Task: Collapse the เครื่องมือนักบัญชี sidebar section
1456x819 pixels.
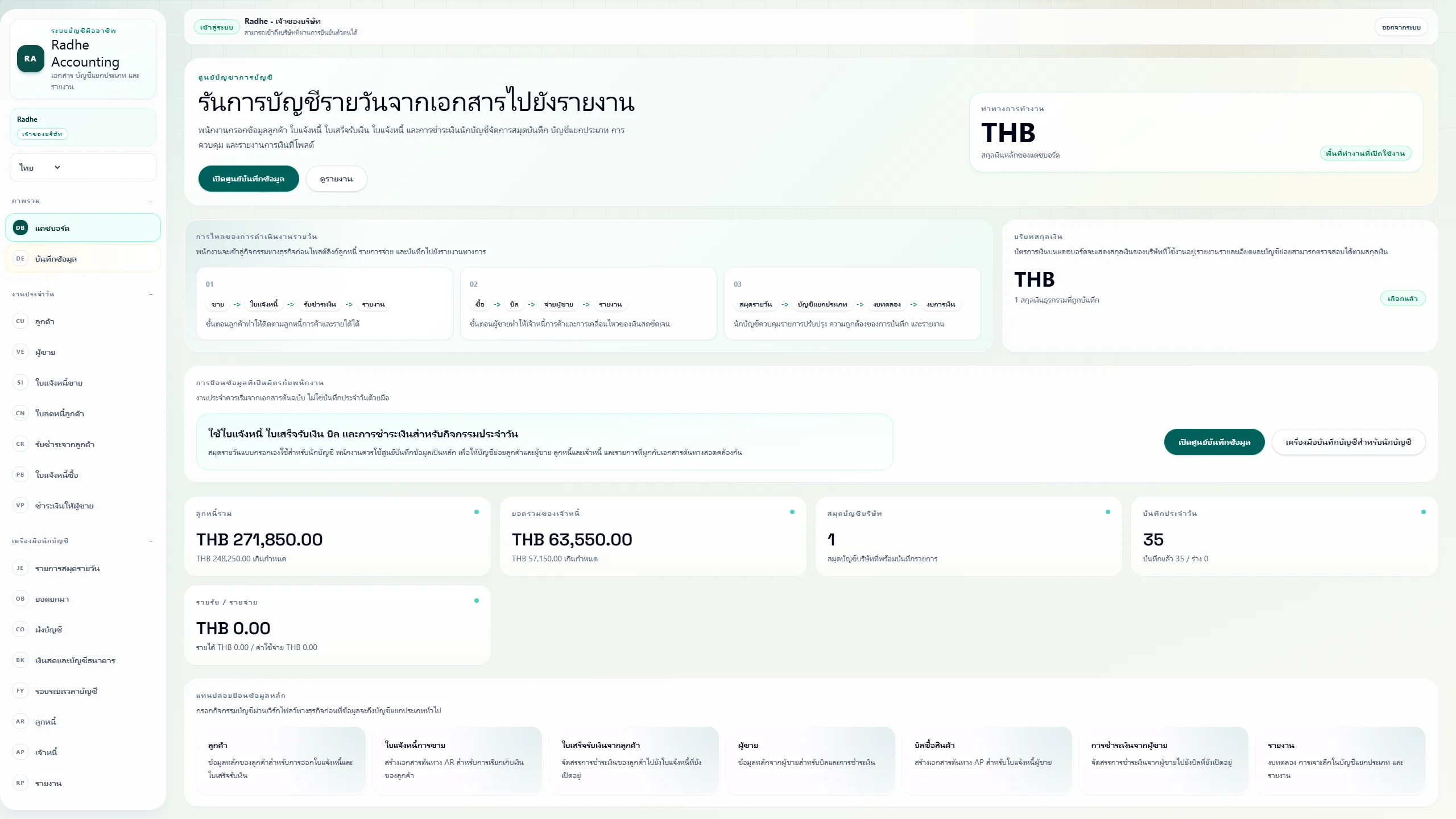Action: pyautogui.click(x=151, y=541)
